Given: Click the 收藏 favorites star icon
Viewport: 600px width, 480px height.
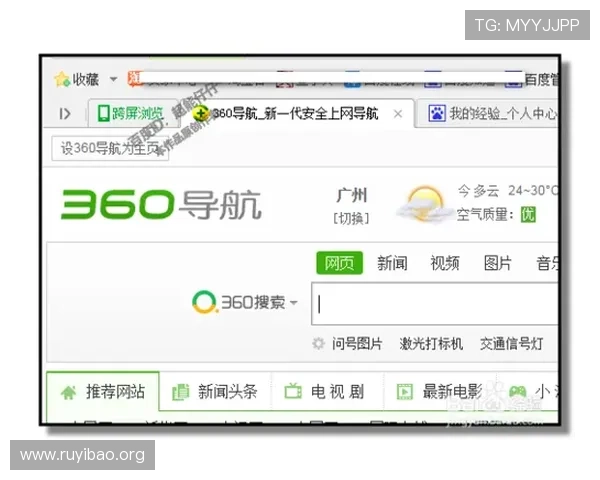Looking at the screenshot, I should (x=61, y=79).
